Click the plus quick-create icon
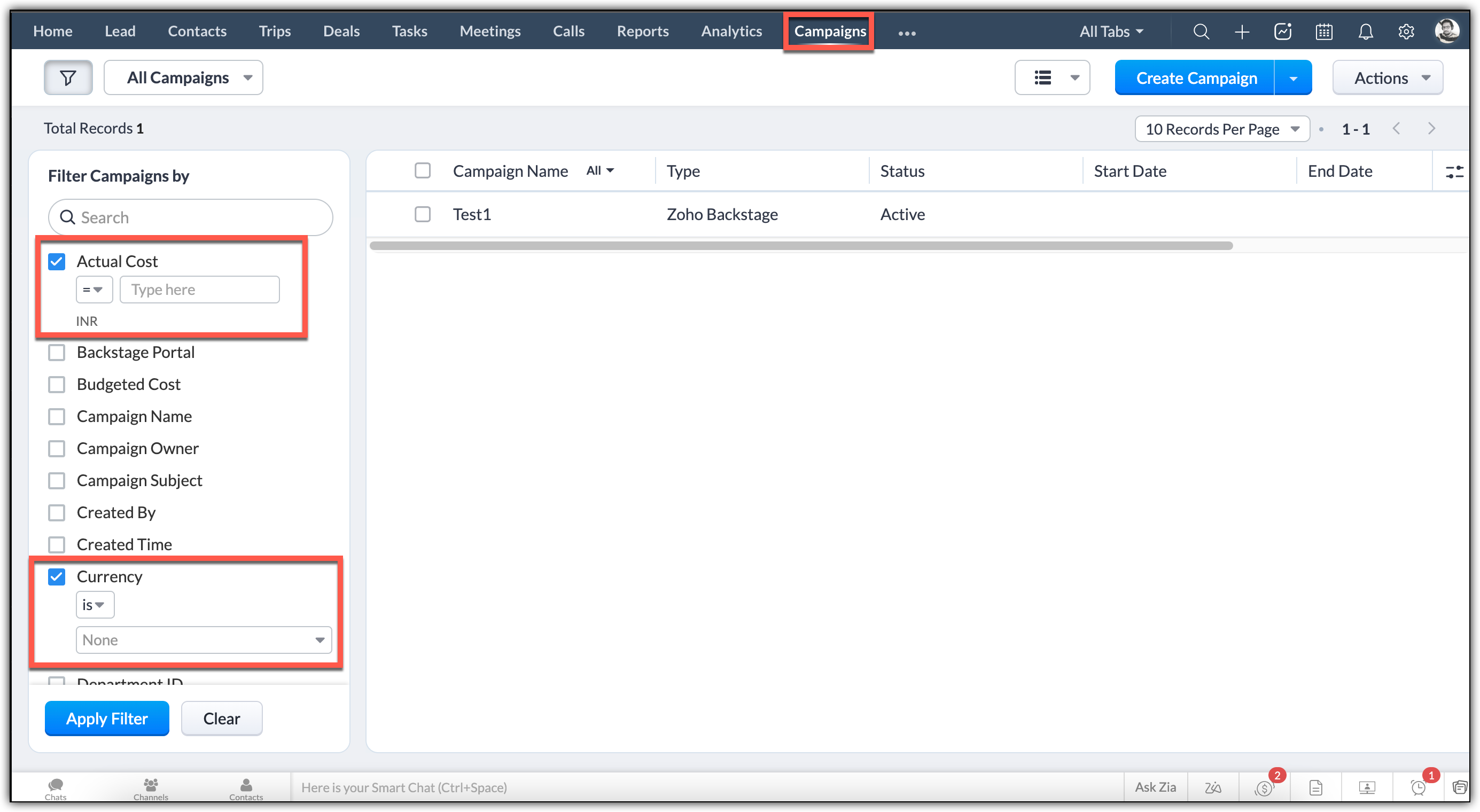Viewport: 1480px width, 812px height. coord(1242,32)
